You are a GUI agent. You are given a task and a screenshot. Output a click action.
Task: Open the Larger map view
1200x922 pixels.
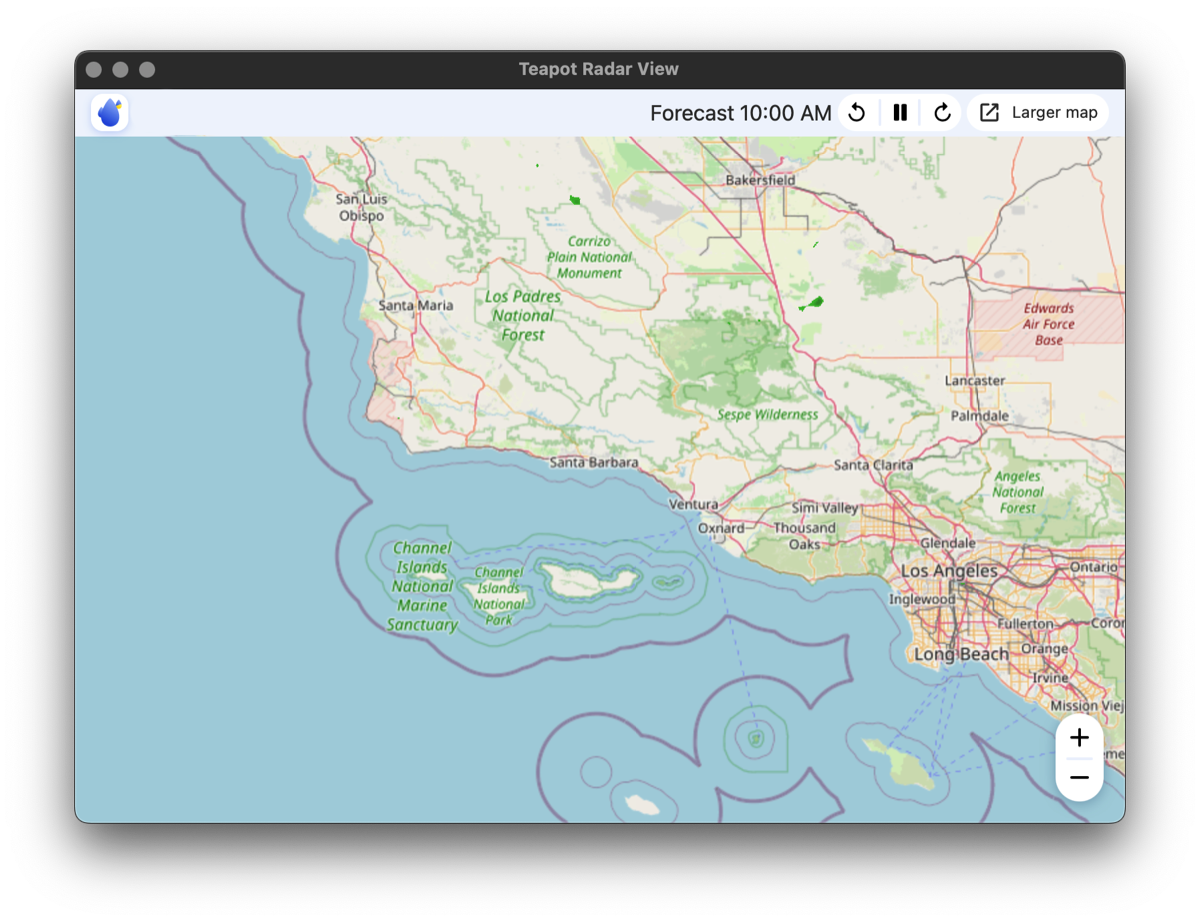[1054, 112]
